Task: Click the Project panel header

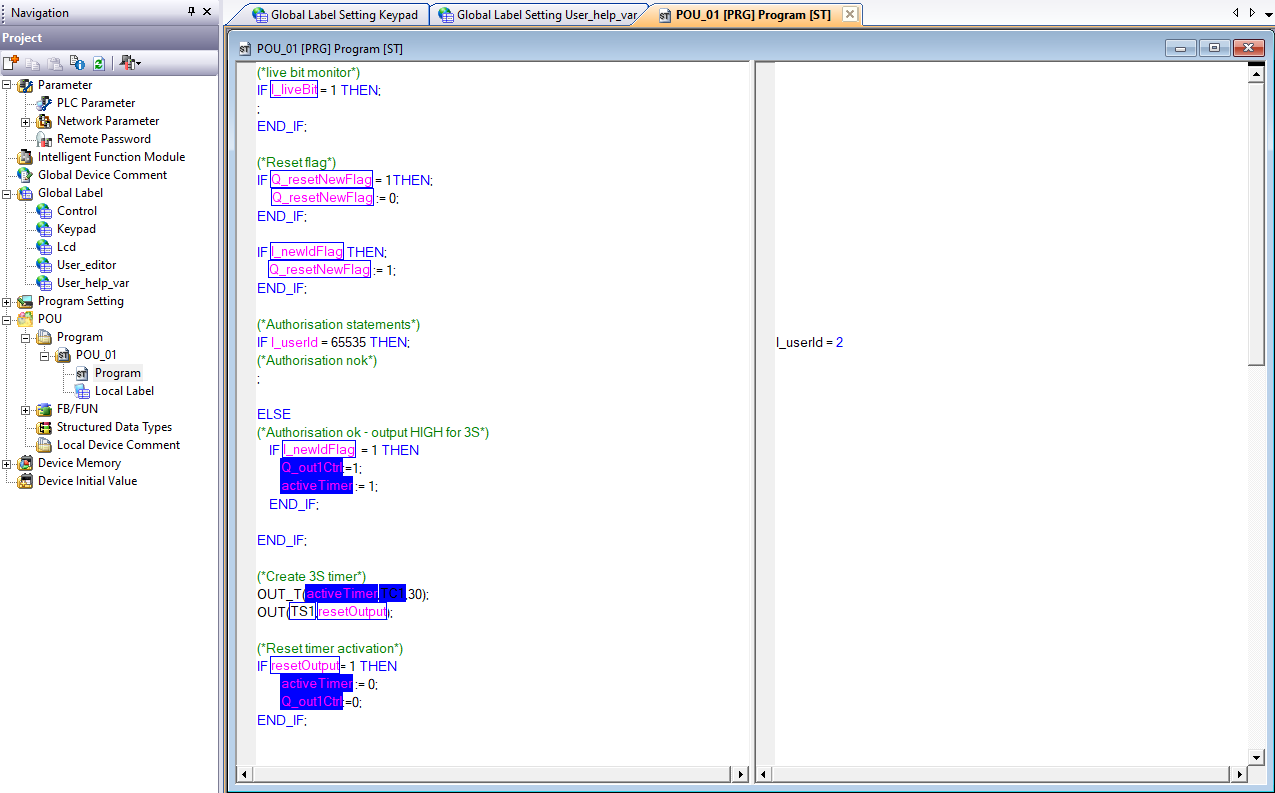Action: [109, 37]
